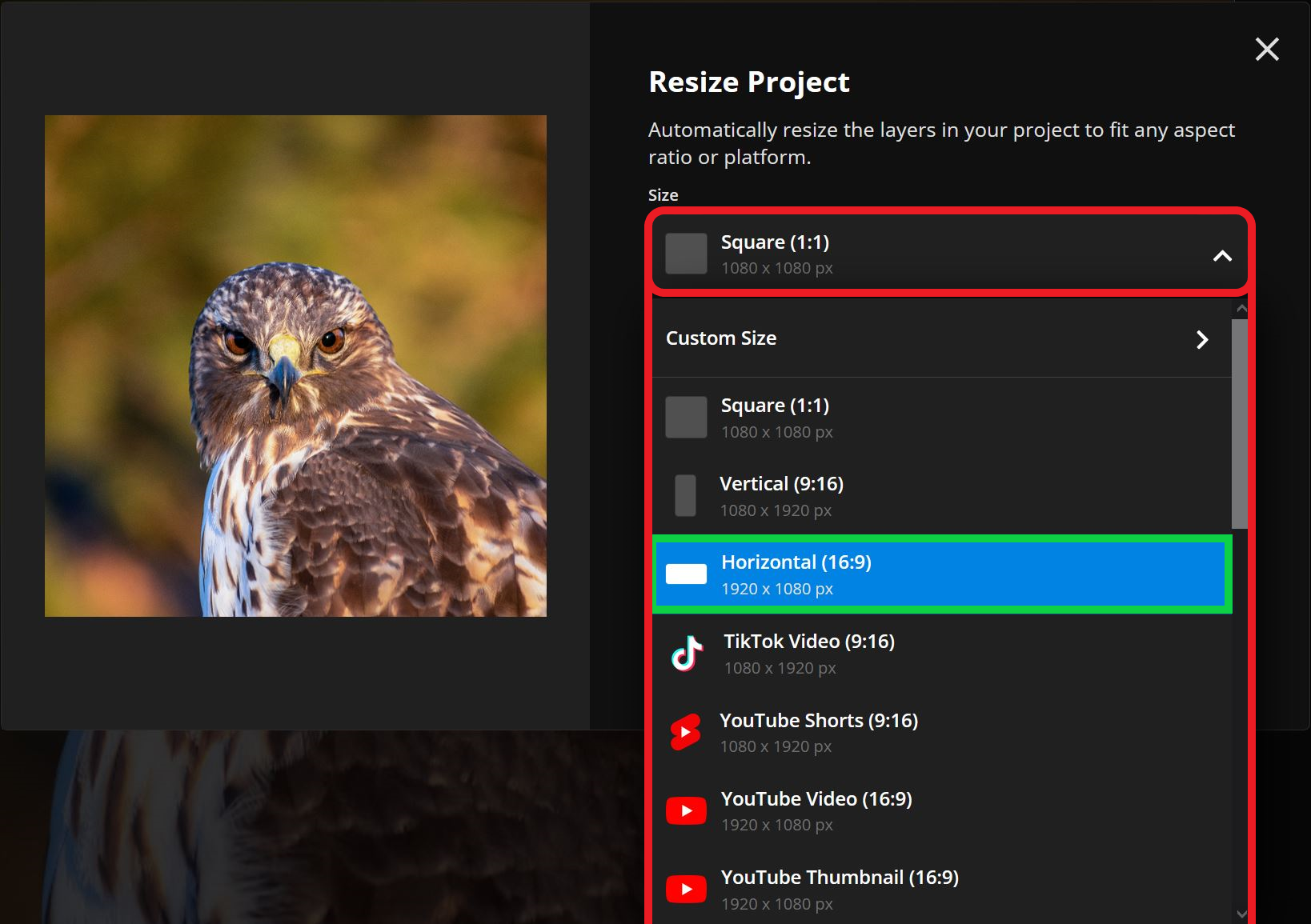Collapse the Size dropdown using the chevron
This screenshot has height=924, width=1311.
1222,258
